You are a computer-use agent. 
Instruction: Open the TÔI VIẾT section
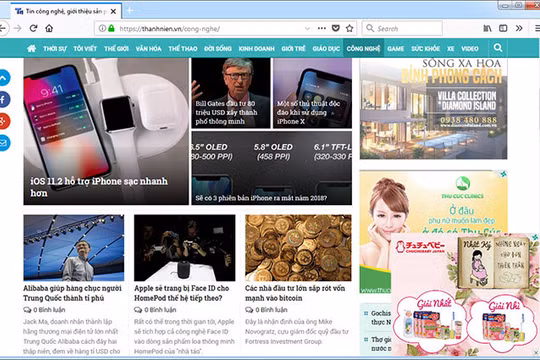pos(85,49)
